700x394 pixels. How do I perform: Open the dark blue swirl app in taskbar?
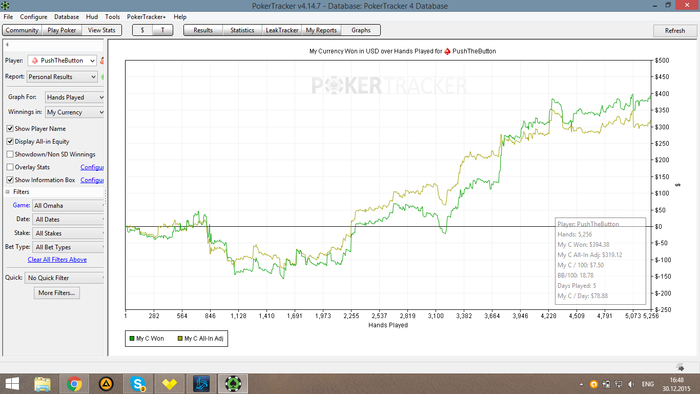(201, 384)
